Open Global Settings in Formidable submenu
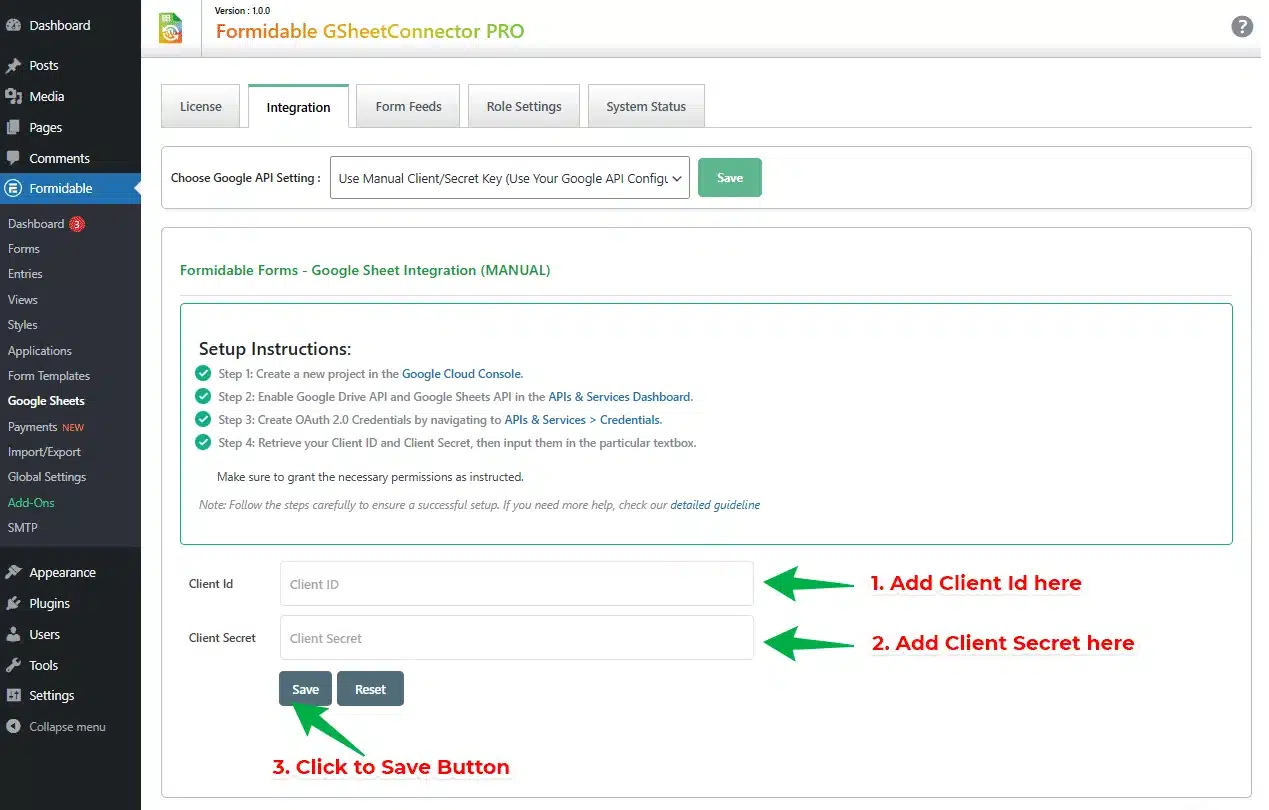 [47, 477]
